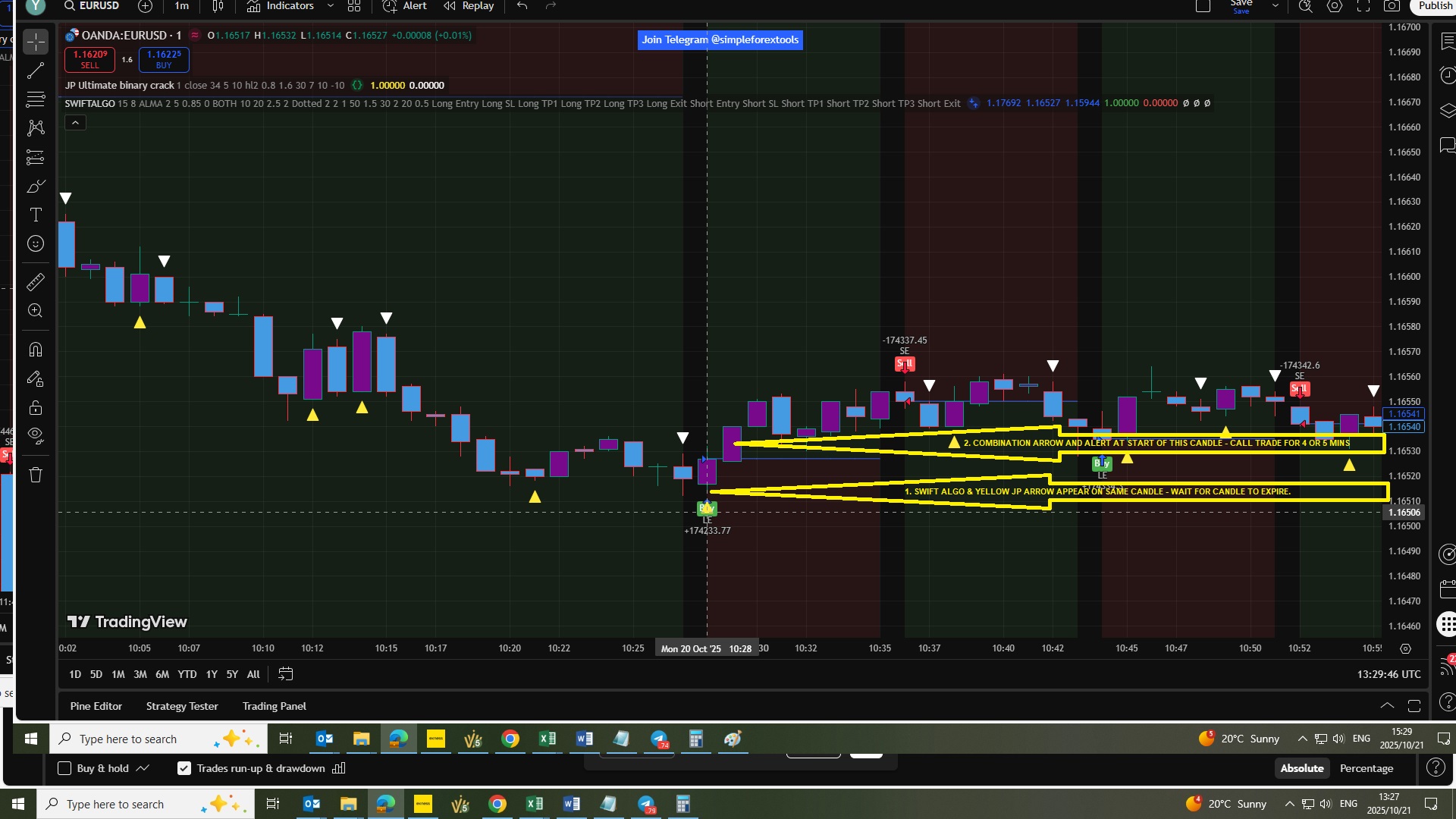Select the Text annotation tool
1456x819 pixels.
tap(36, 215)
